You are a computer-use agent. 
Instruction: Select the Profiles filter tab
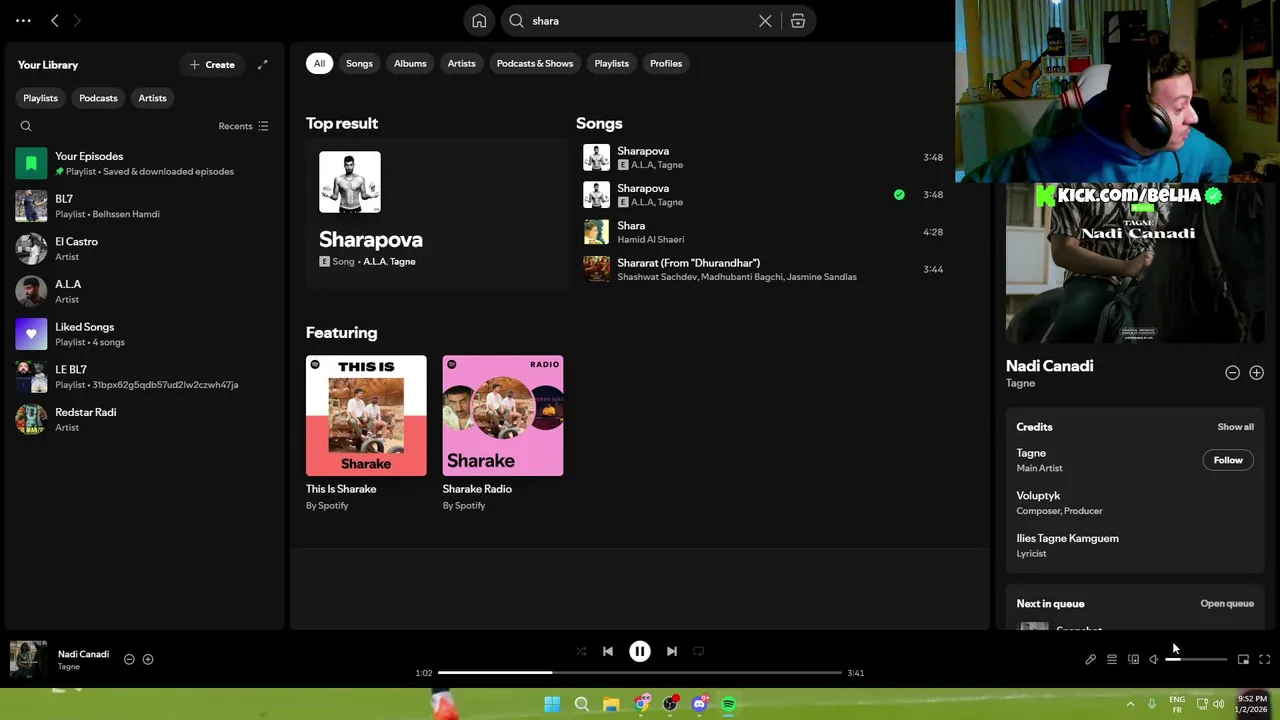click(666, 63)
